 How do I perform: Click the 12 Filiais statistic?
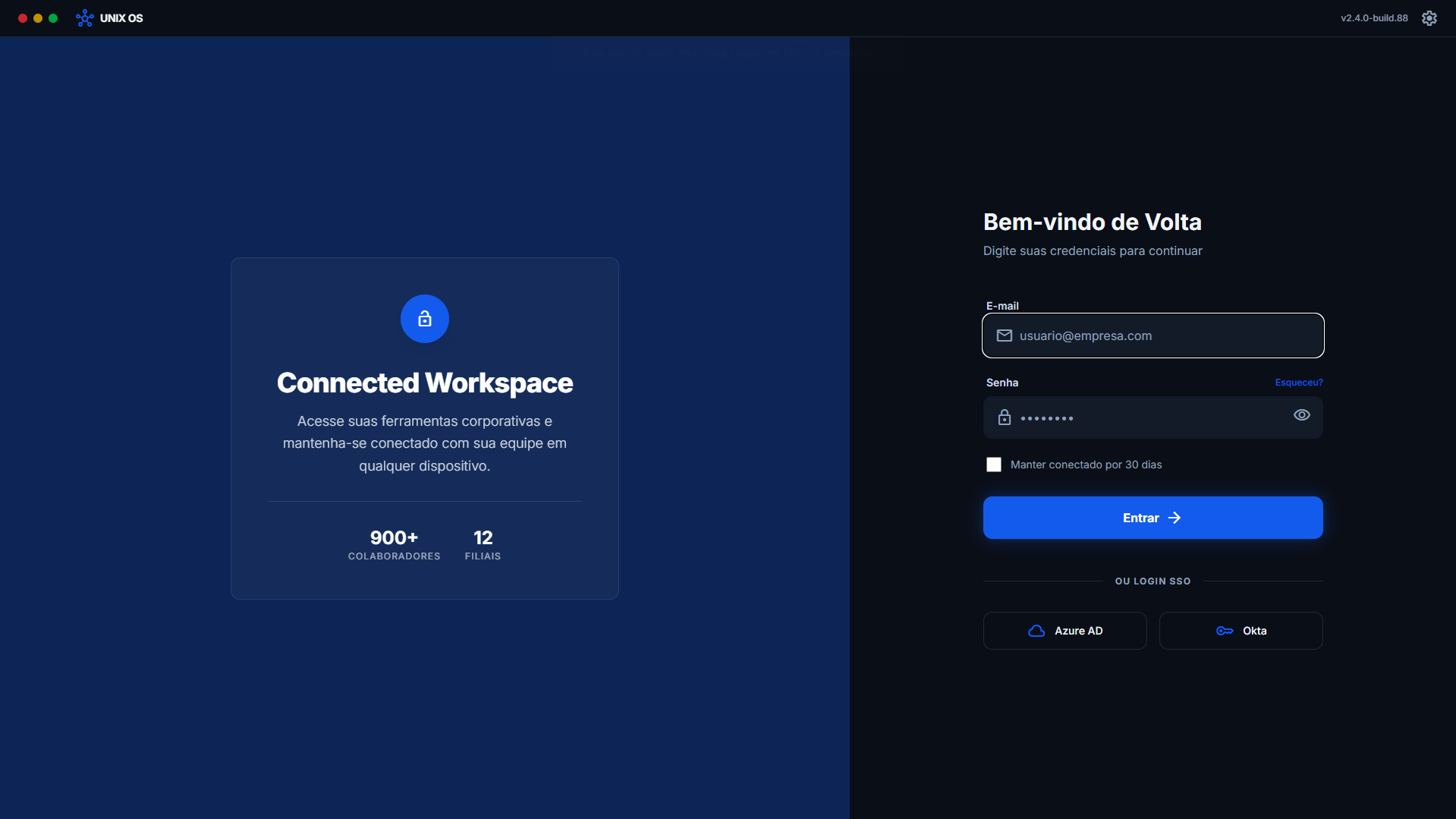pos(483,545)
